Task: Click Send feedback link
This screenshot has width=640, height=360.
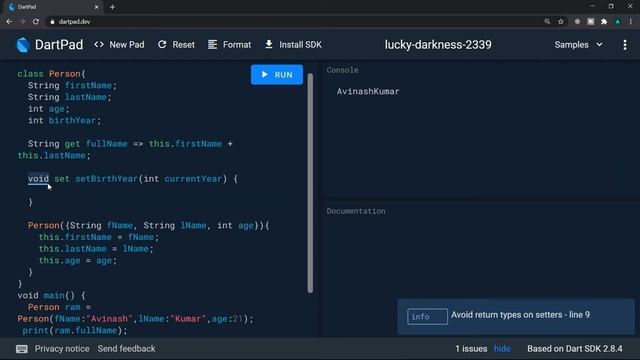Action: 126,349
